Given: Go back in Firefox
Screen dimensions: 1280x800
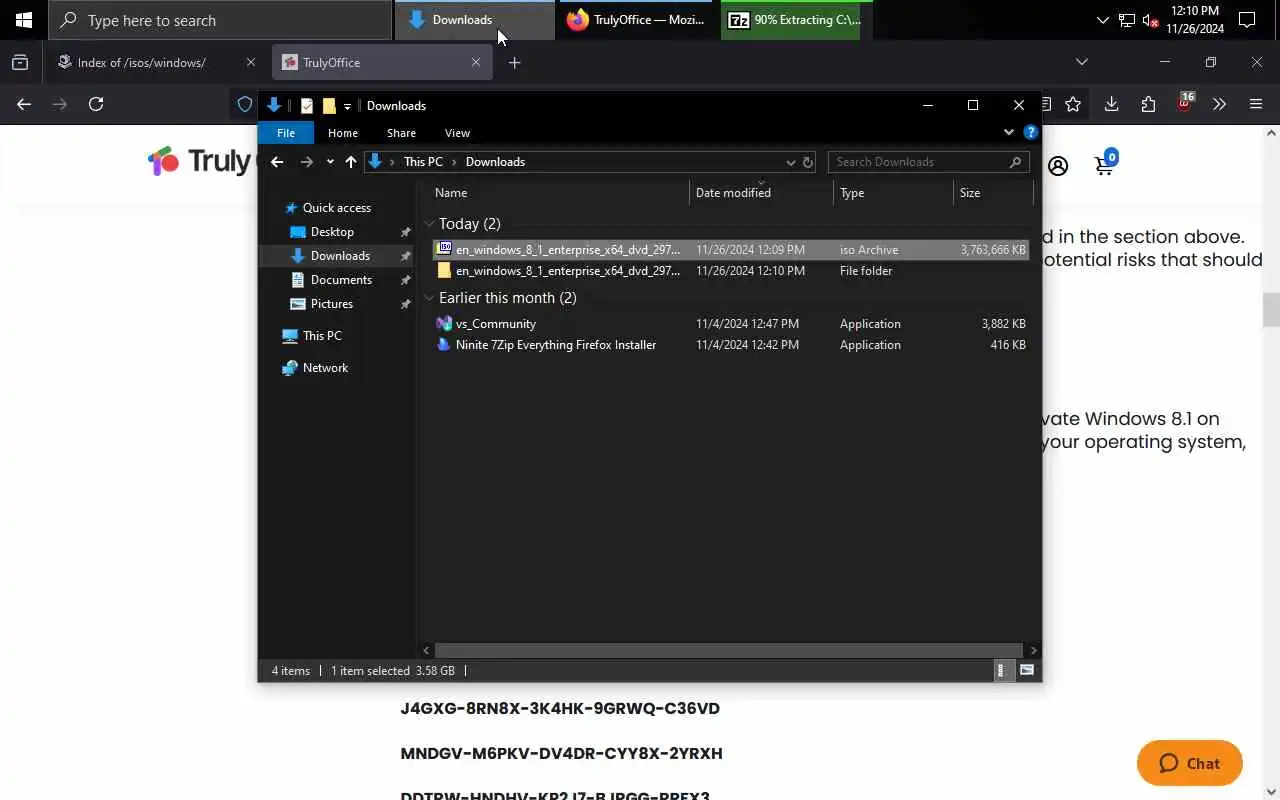Looking at the screenshot, I should tap(24, 104).
